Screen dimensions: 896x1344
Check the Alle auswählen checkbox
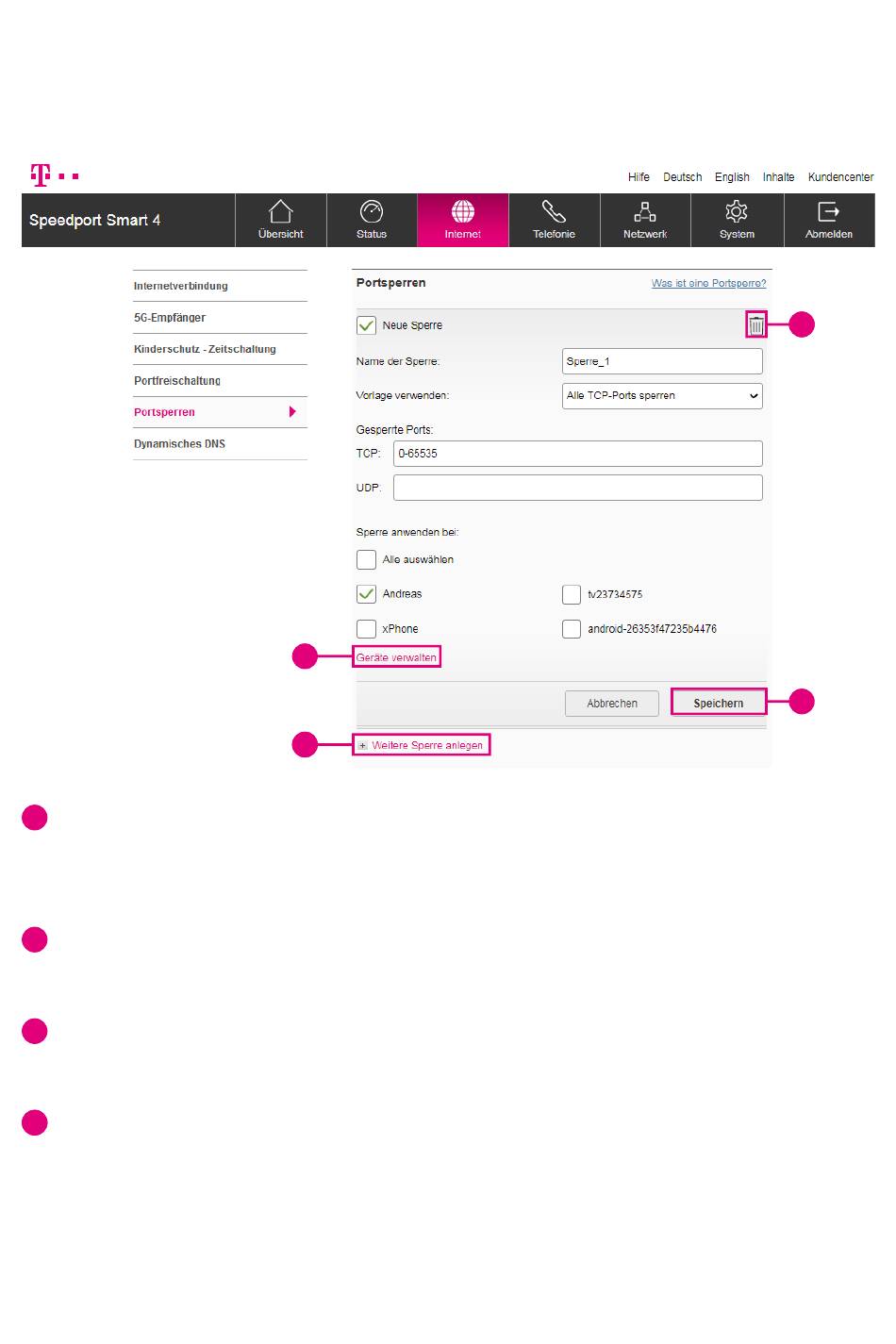click(366, 559)
